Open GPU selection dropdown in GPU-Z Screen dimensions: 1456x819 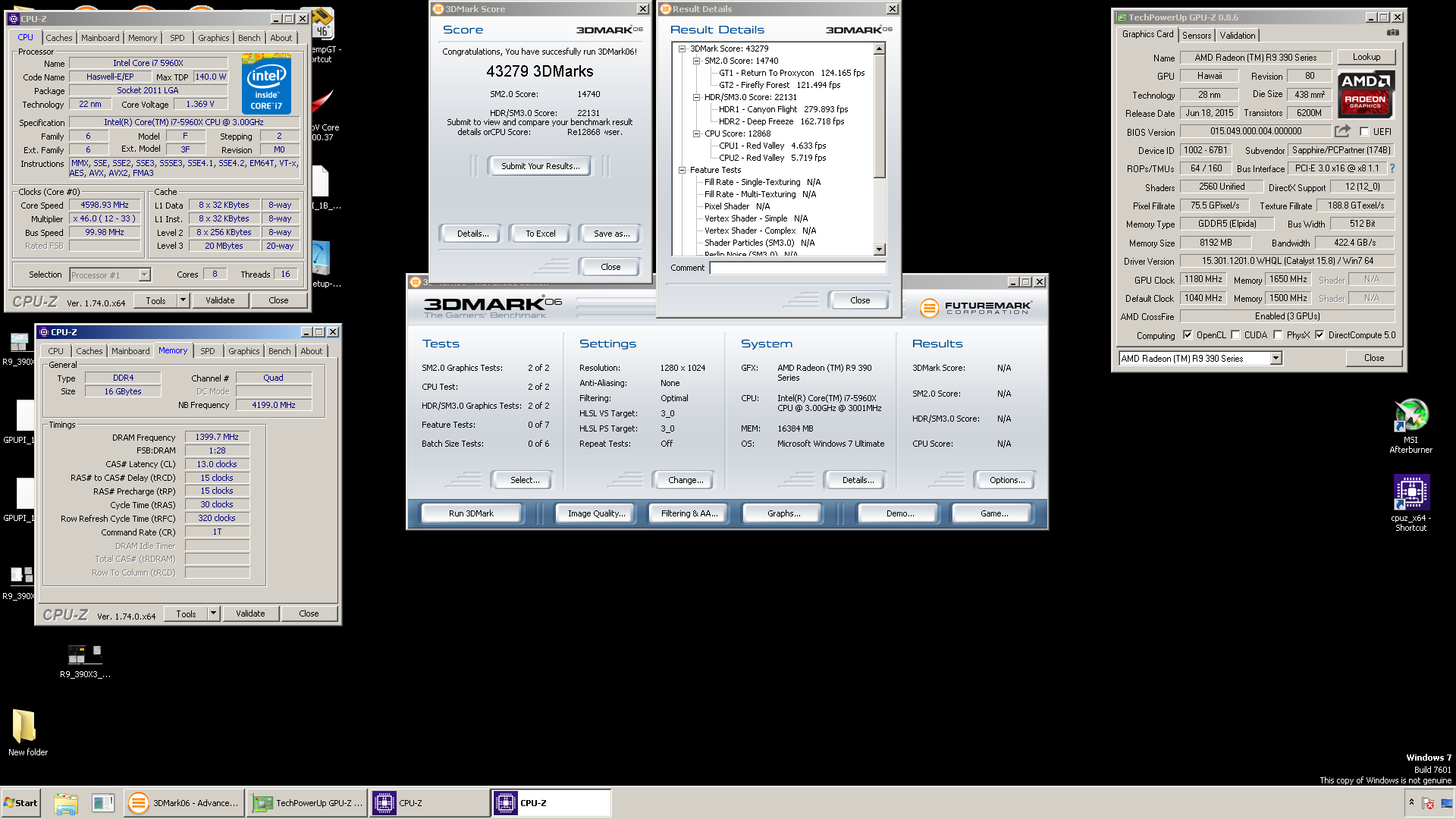click(x=1276, y=358)
